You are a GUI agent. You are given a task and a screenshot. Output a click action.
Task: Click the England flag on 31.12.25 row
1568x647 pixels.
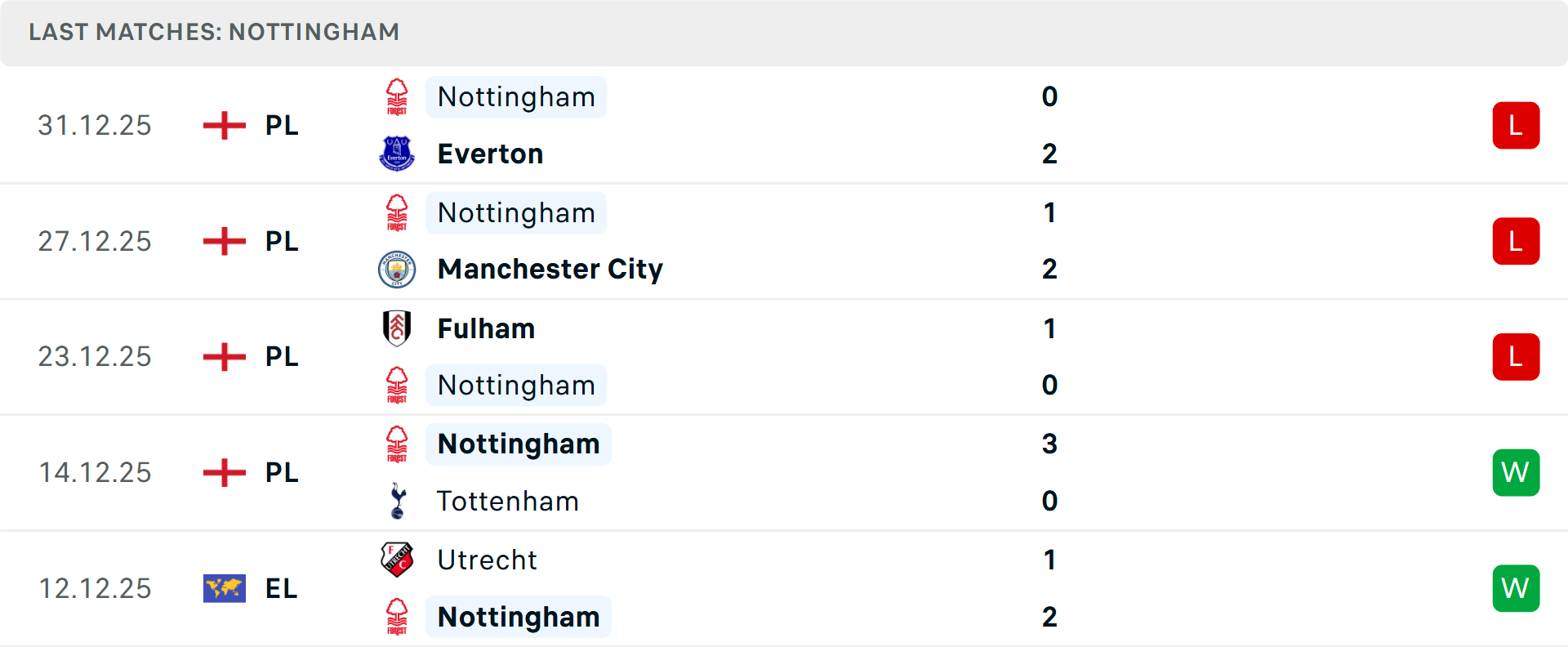225,126
